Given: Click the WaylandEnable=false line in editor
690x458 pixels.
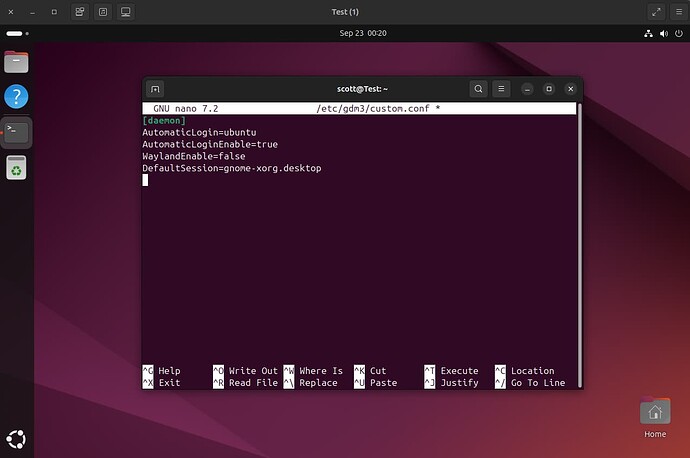Looking at the screenshot, I should 194,156.
